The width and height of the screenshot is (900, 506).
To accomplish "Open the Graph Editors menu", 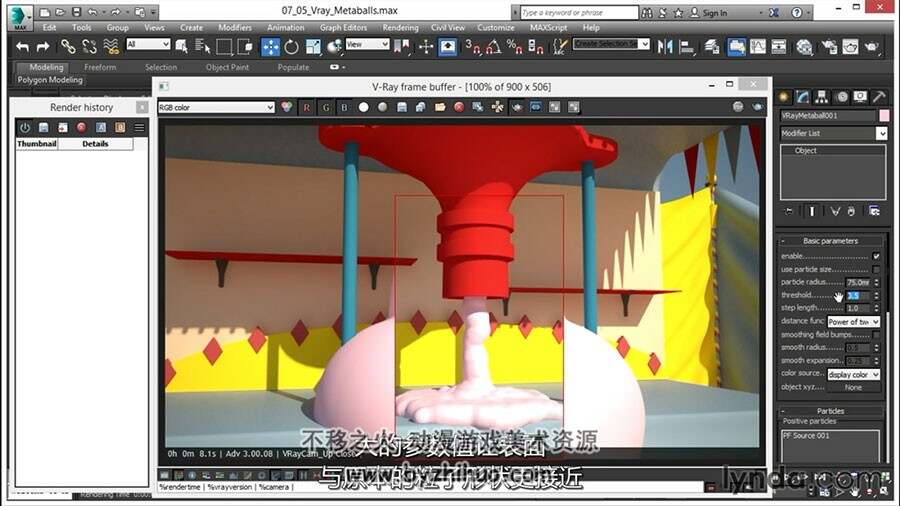I will tap(343, 28).
